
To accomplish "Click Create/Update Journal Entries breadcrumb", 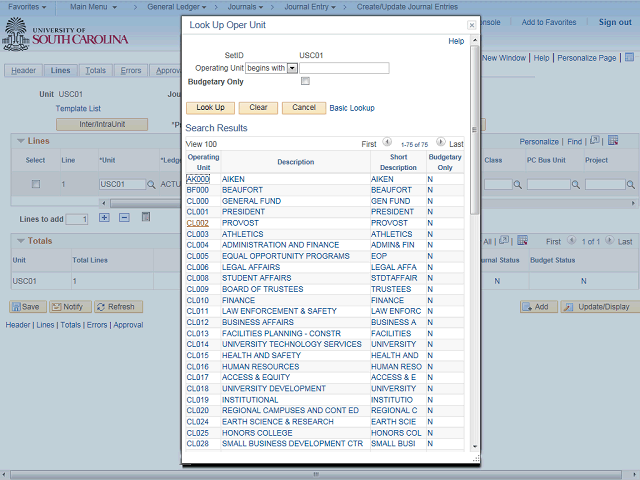I will click(x=407, y=7).
